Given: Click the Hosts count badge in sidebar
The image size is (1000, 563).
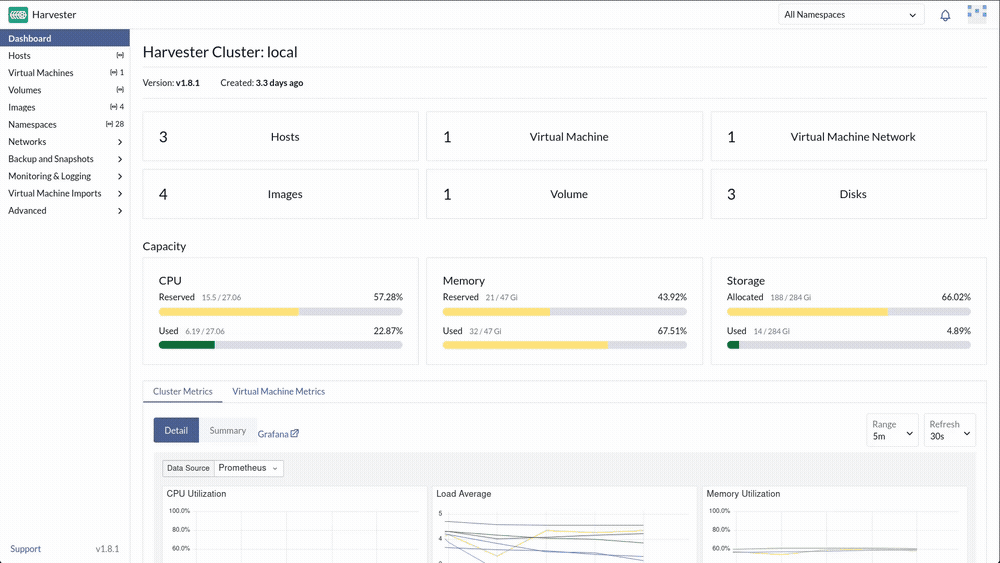Looking at the screenshot, I should point(120,55).
